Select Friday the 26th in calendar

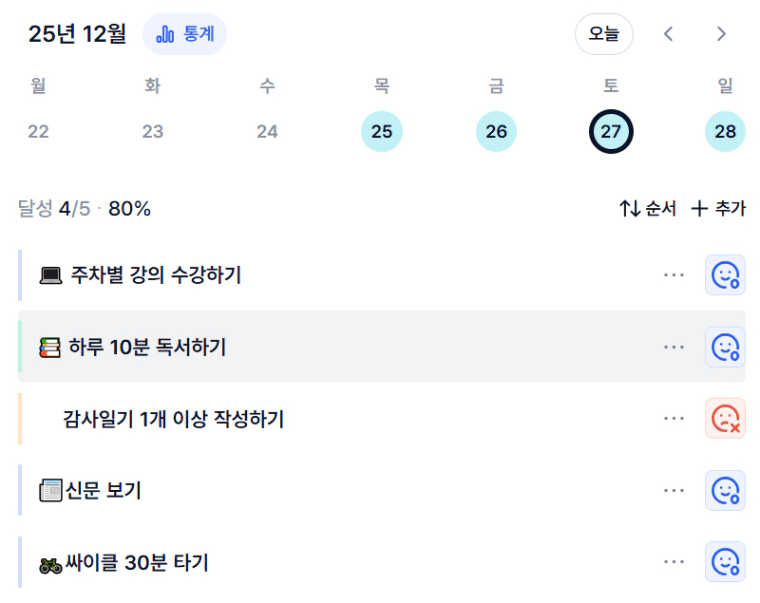point(496,132)
